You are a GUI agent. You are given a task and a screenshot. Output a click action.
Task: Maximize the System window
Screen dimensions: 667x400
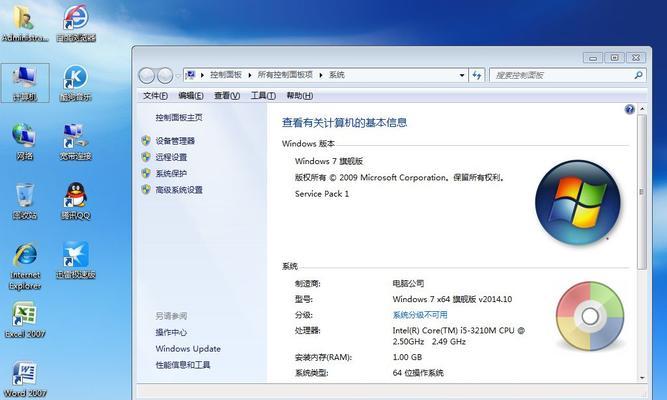coord(614,57)
